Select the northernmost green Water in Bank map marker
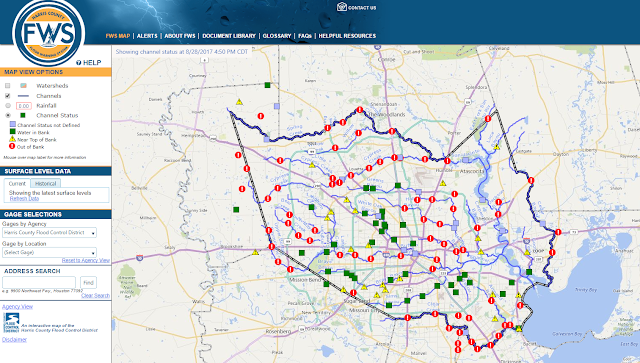This screenshot has height=363, width=640. tap(267, 85)
